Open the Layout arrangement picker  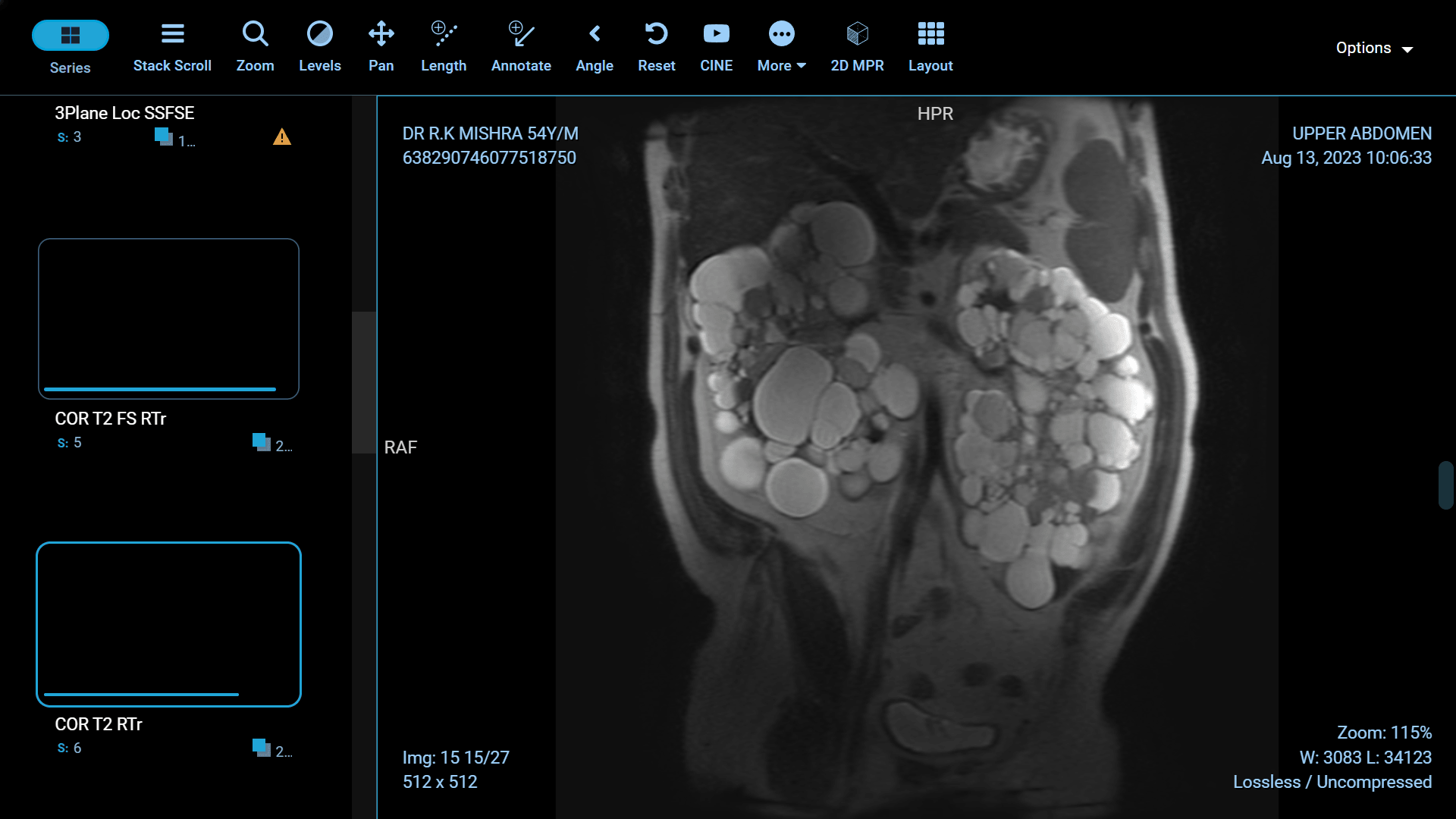pyautogui.click(x=930, y=45)
